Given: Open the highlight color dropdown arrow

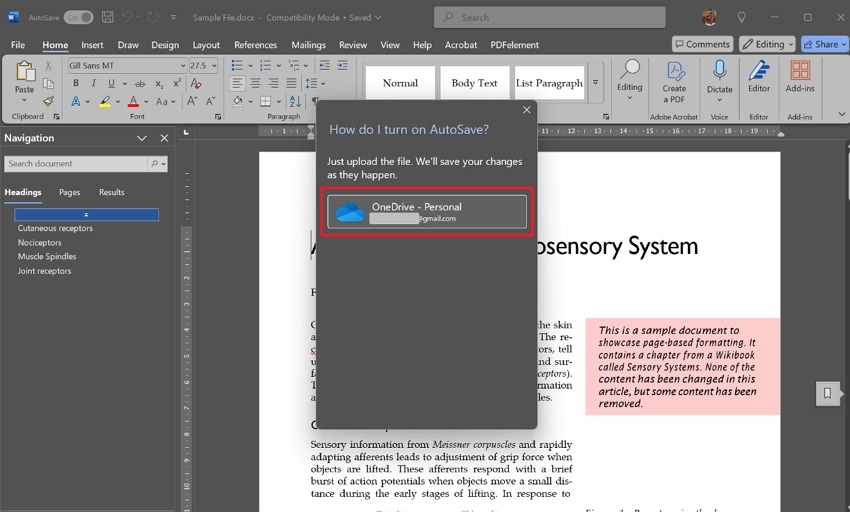Looking at the screenshot, I should tap(118, 101).
